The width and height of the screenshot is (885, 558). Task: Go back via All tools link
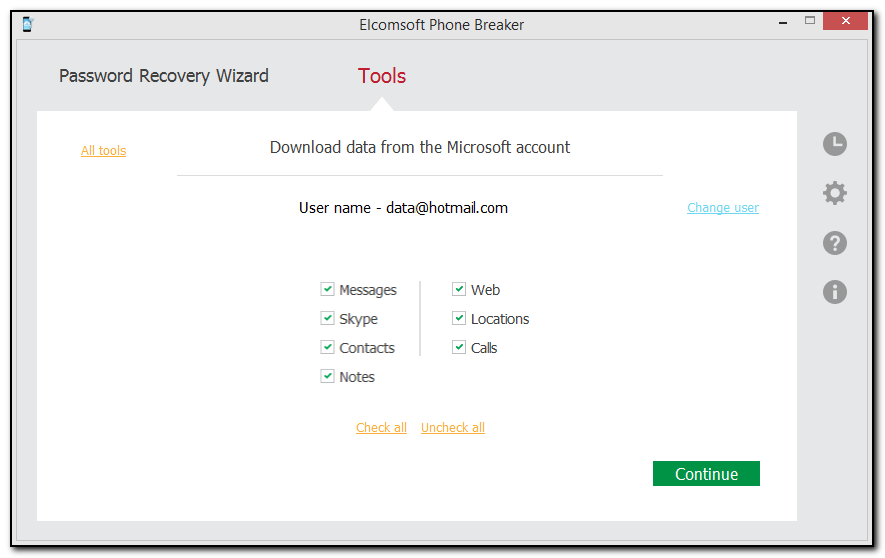103,151
